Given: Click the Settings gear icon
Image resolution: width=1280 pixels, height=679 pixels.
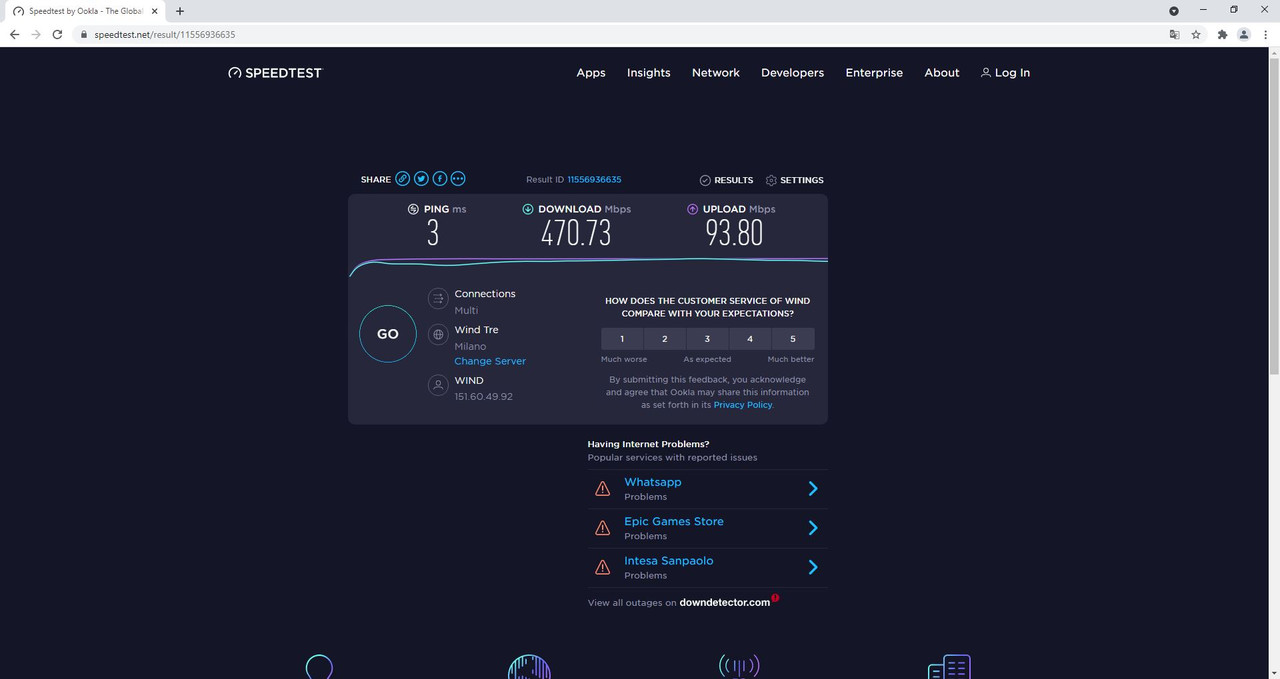Looking at the screenshot, I should tap(771, 180).
